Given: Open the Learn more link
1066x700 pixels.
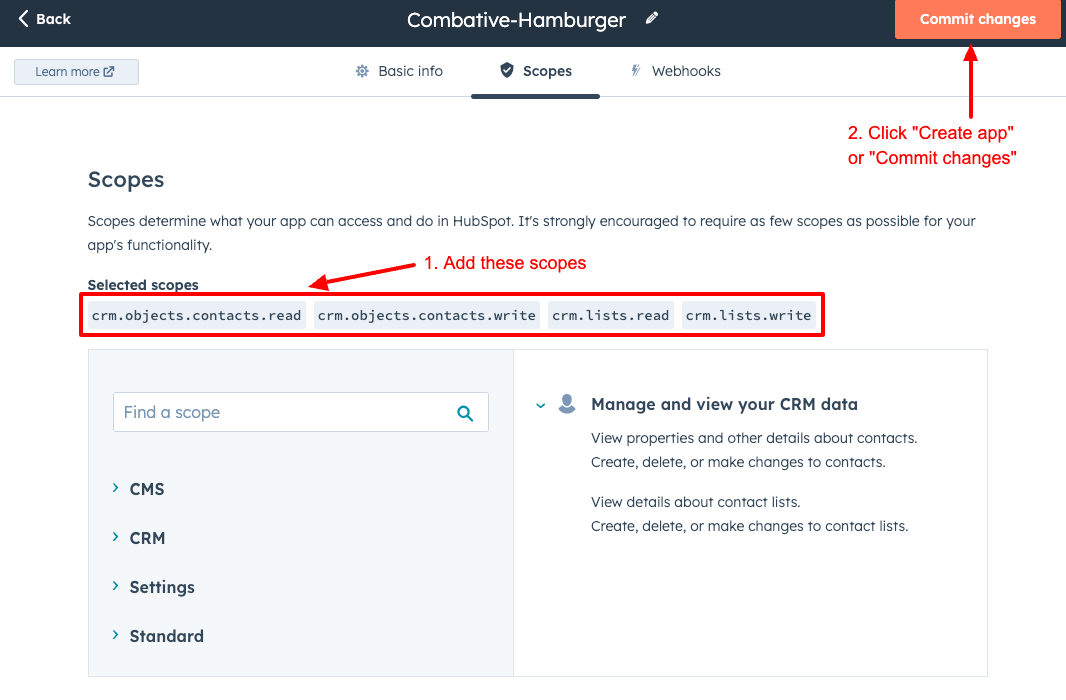Looking at the screenshot, I should pyautogui.click(x=76, y=71).
